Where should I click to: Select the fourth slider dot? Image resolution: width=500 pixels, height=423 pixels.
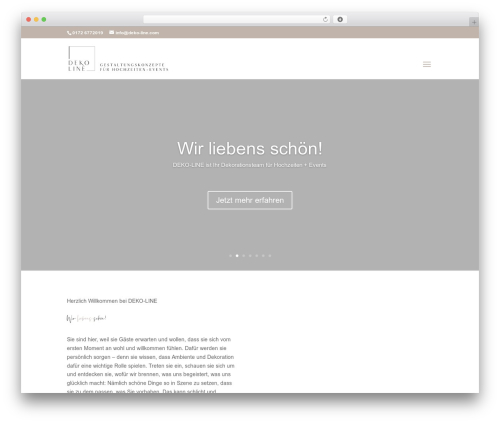click(250, 256)
